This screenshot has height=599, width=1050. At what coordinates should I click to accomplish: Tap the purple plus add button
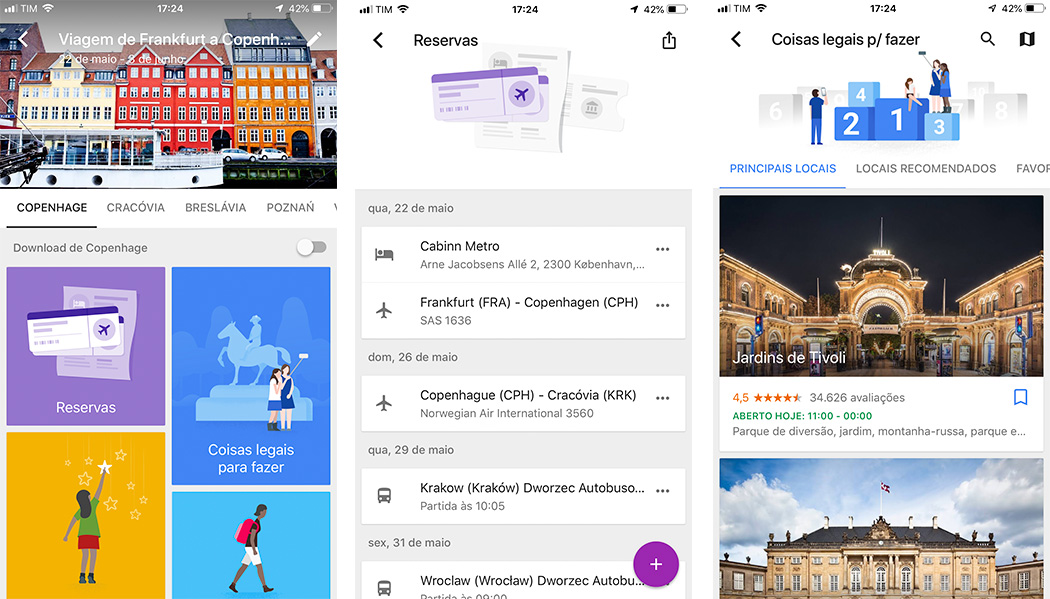pyautogui.click(x=656, y=565)
